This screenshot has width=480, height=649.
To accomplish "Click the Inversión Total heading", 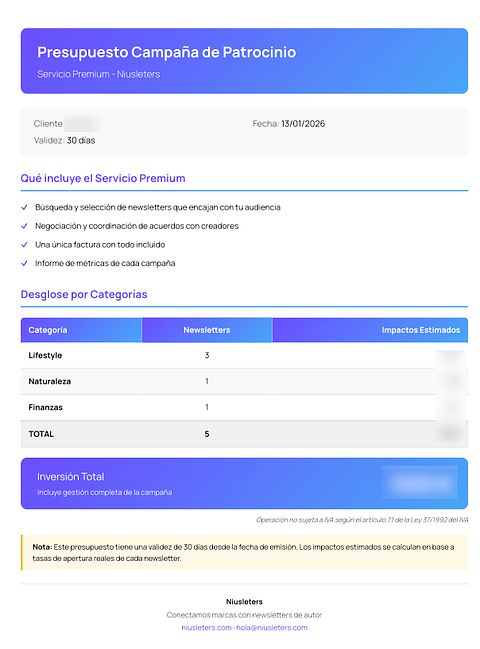I will point(70,477).
